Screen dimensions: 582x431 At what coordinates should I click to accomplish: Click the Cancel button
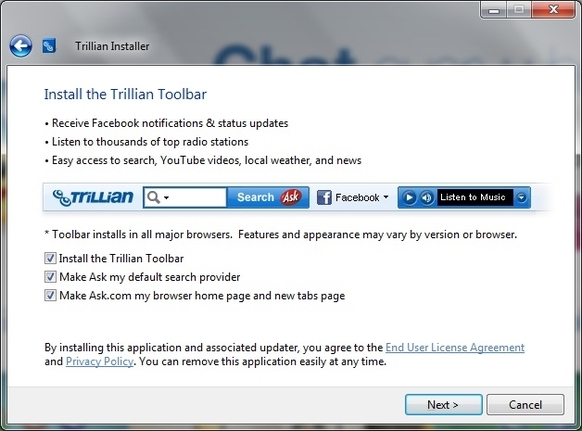point(525,405)
